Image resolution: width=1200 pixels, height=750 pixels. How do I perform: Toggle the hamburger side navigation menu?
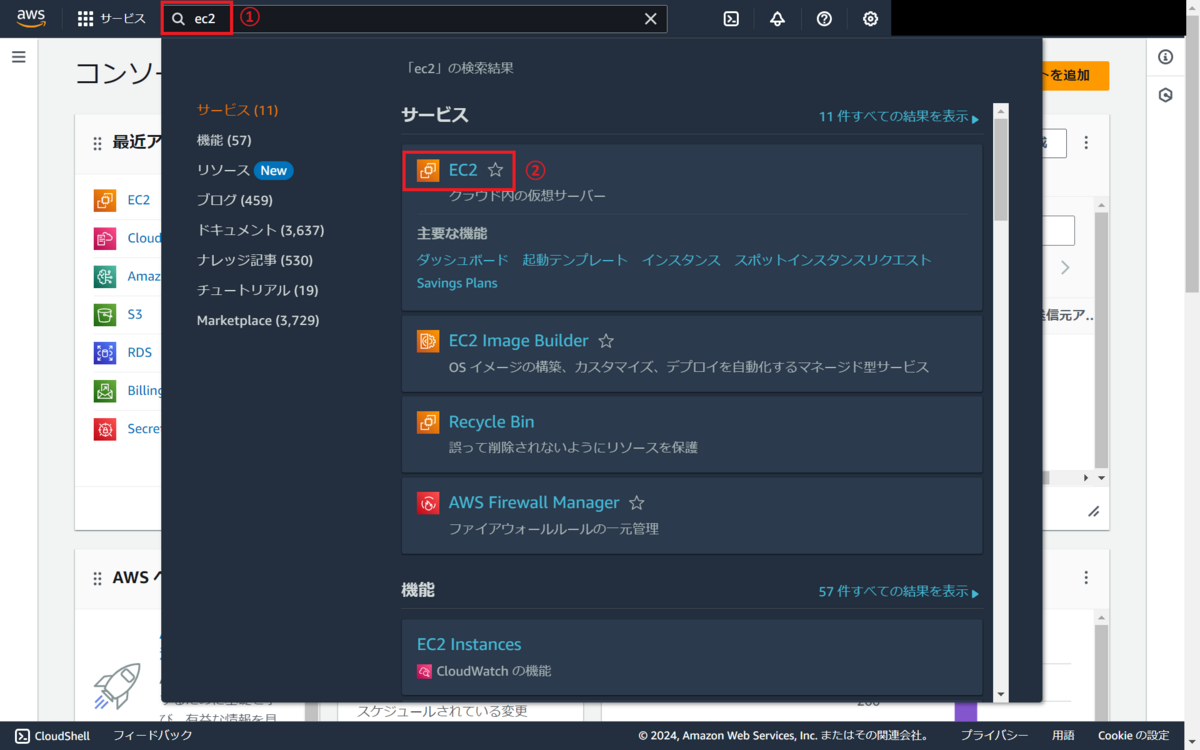coord(18,57)
